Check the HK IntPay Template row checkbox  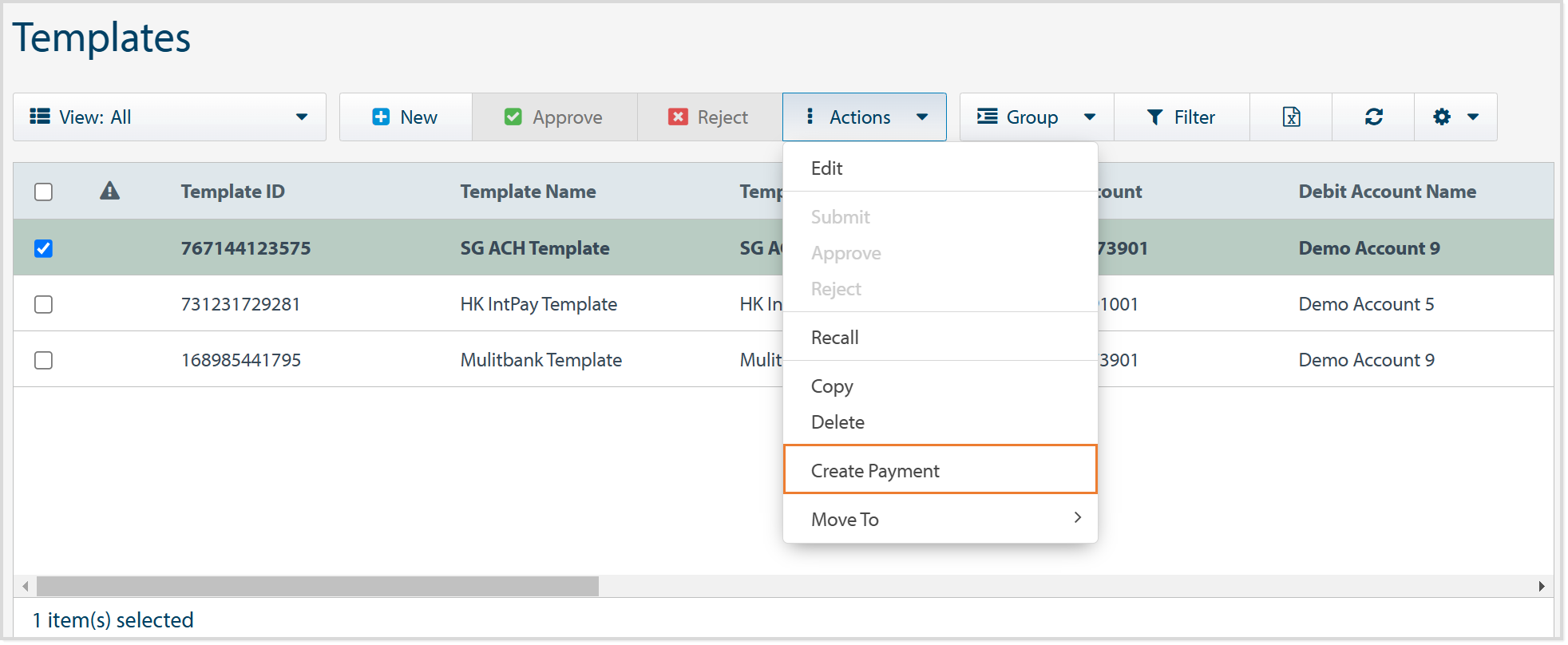[44, 304]
